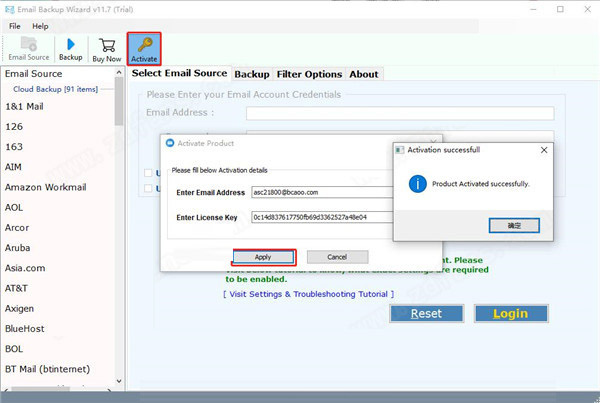The image size is (600, 403).
Task: Click the Activate key icon
Action: (x=144, y=49)
